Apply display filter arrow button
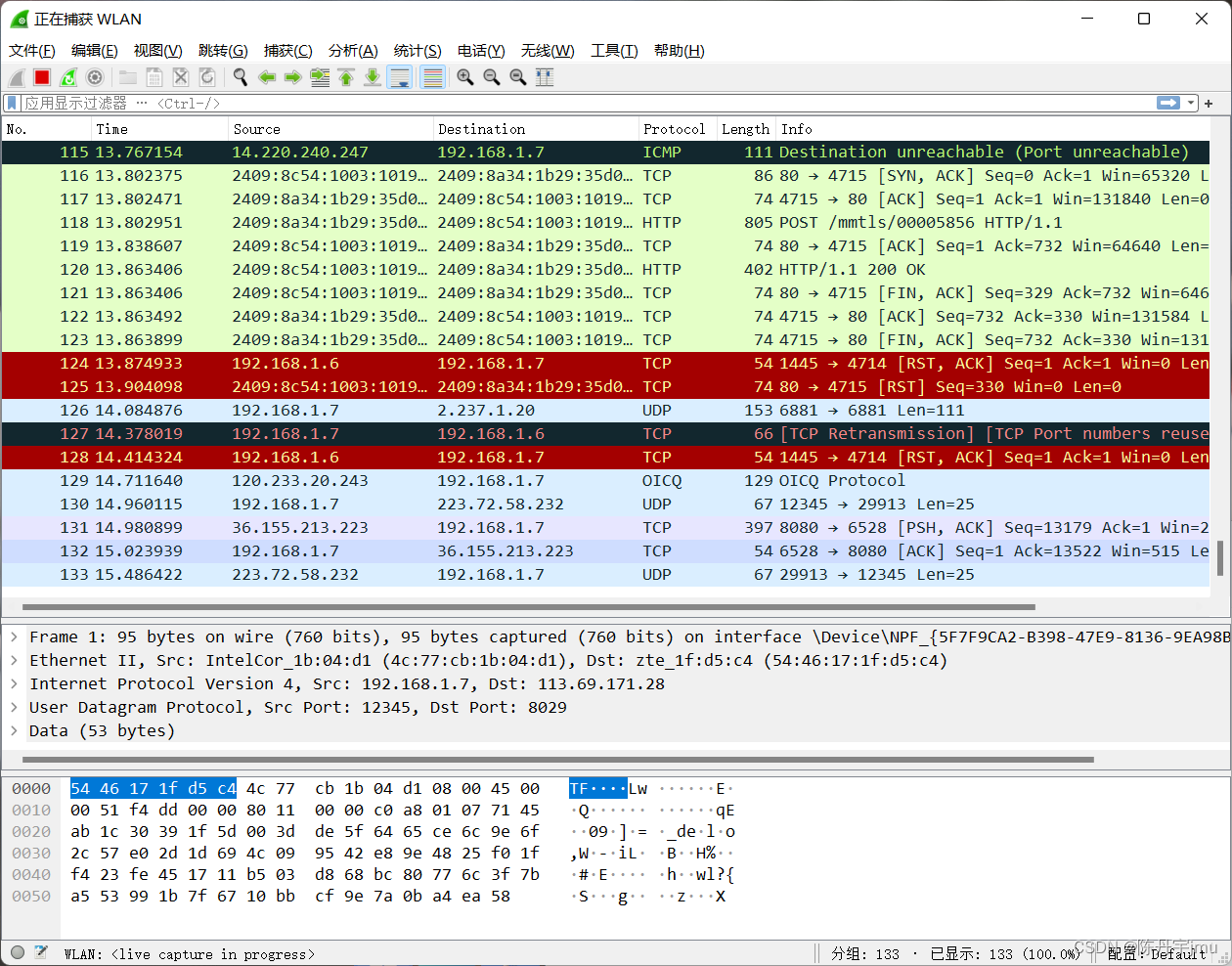The height and width of the screenshot is (966, 1232). click(1168, 103)
